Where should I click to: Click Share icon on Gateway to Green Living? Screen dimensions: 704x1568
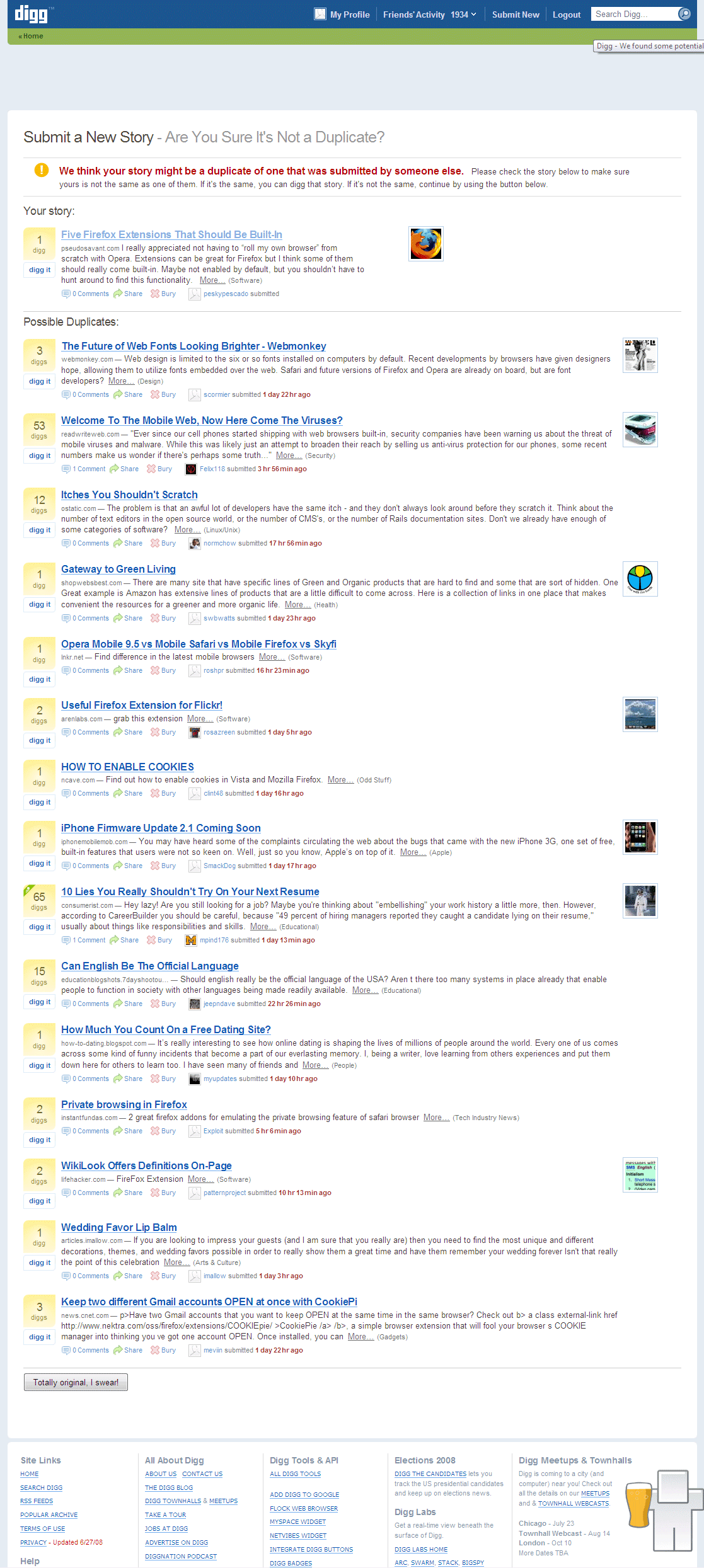point(118,618)
